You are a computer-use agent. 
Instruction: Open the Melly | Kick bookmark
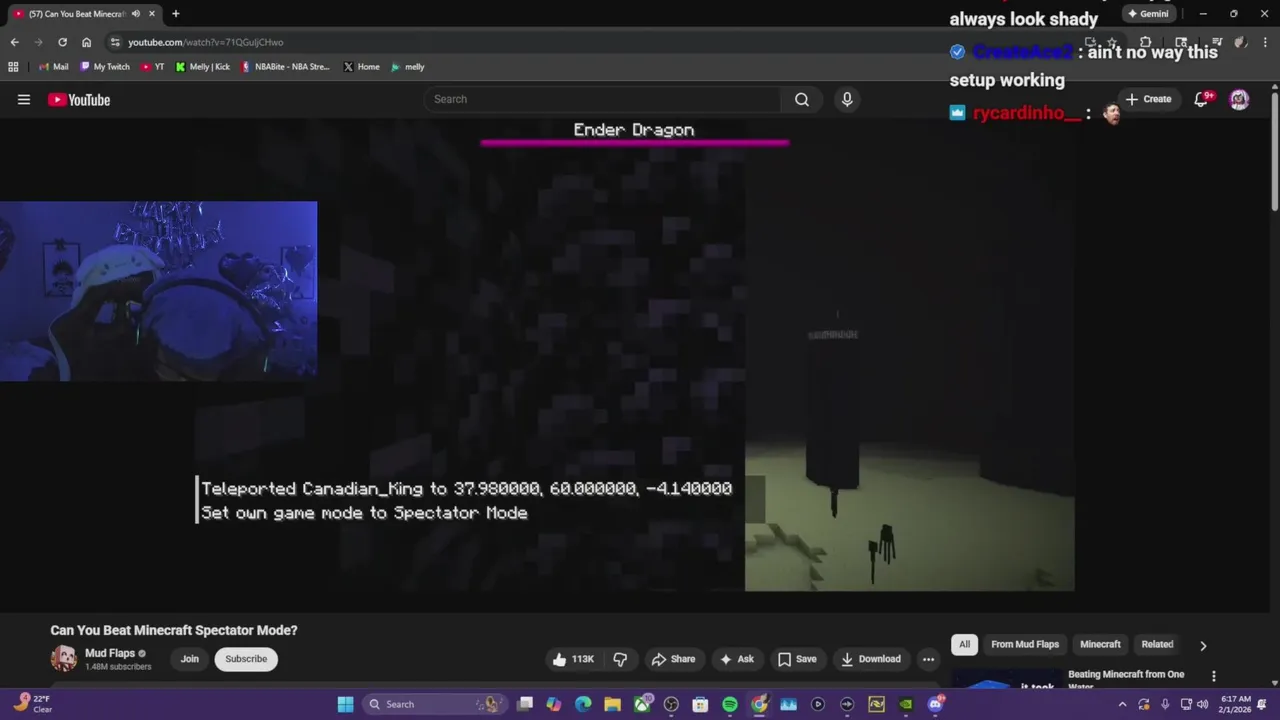pos(202,67)
